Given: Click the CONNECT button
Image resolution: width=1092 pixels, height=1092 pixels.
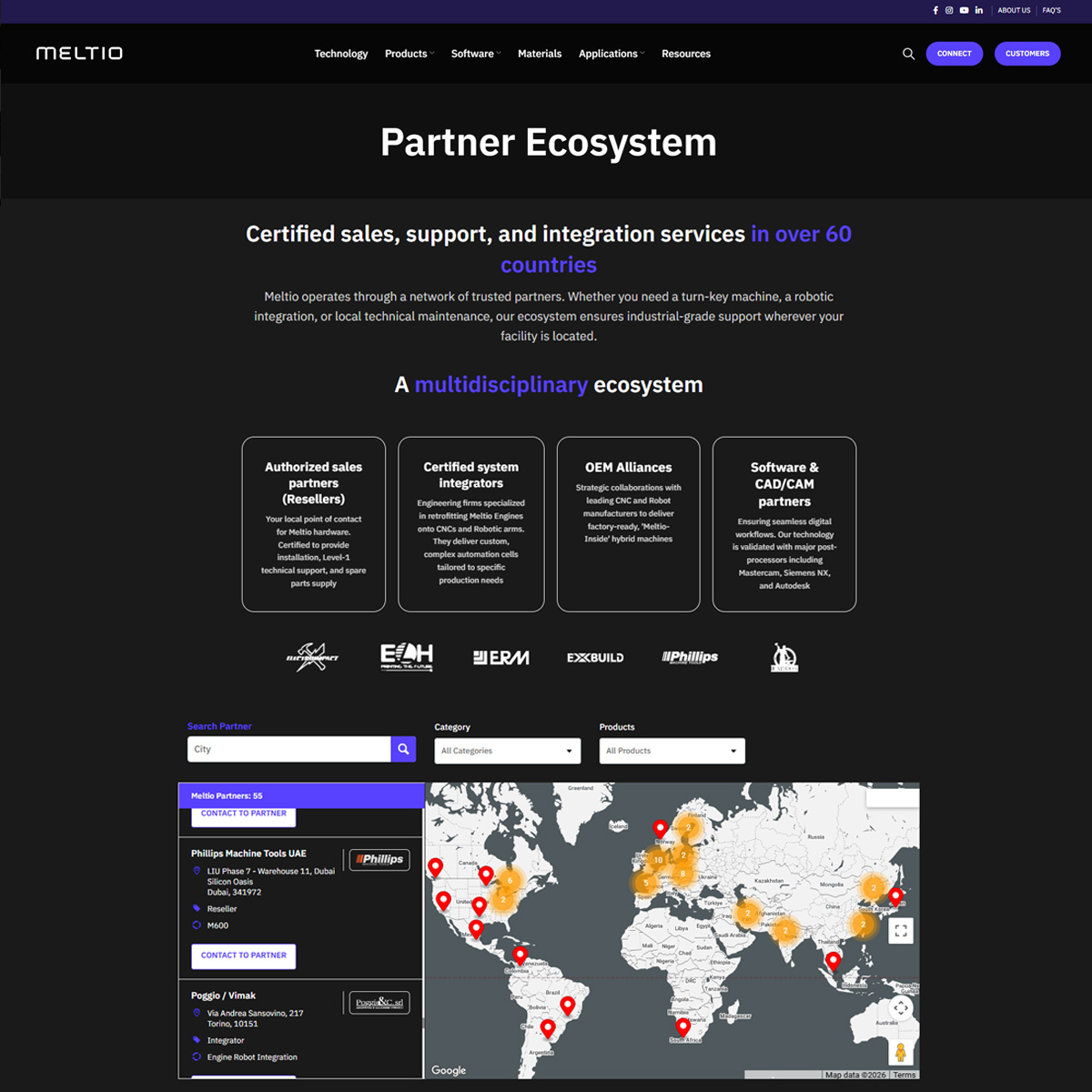Looking at the screenshot, I should click(954, 54).
